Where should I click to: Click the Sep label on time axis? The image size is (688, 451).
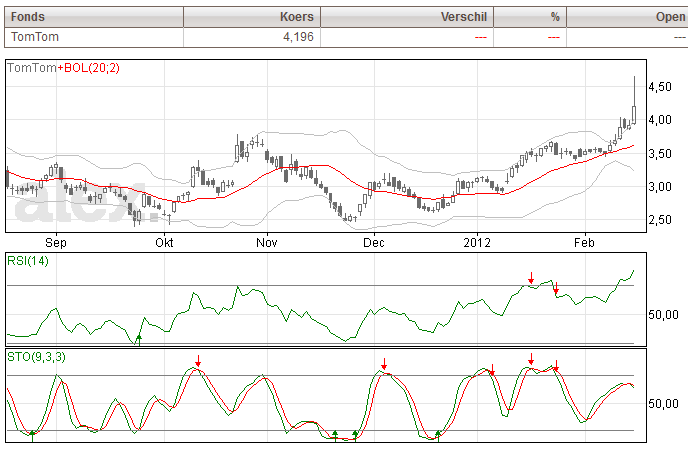56,243
